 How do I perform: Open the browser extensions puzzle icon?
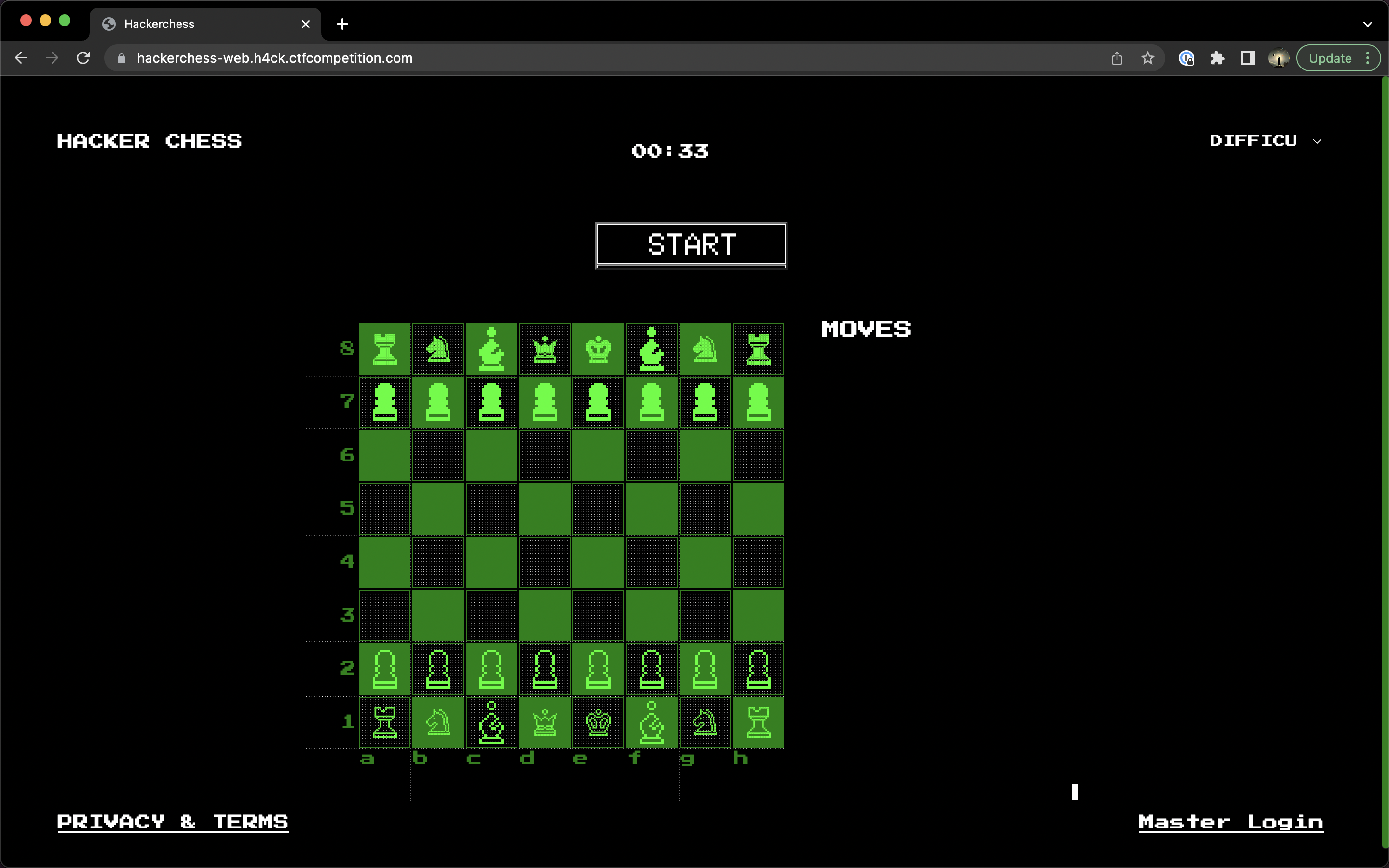[x=1217, y=57]
